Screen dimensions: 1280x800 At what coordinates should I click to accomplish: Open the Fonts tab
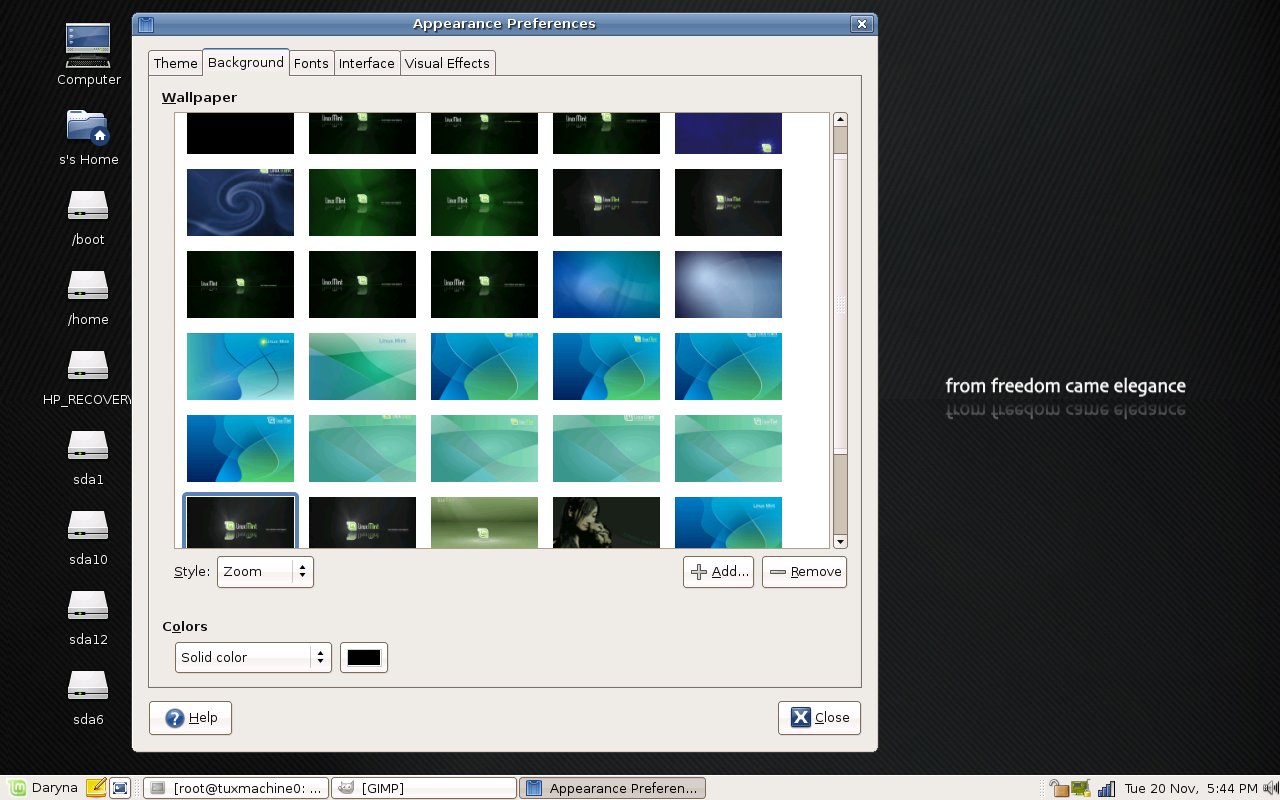[x=311, y=63]
